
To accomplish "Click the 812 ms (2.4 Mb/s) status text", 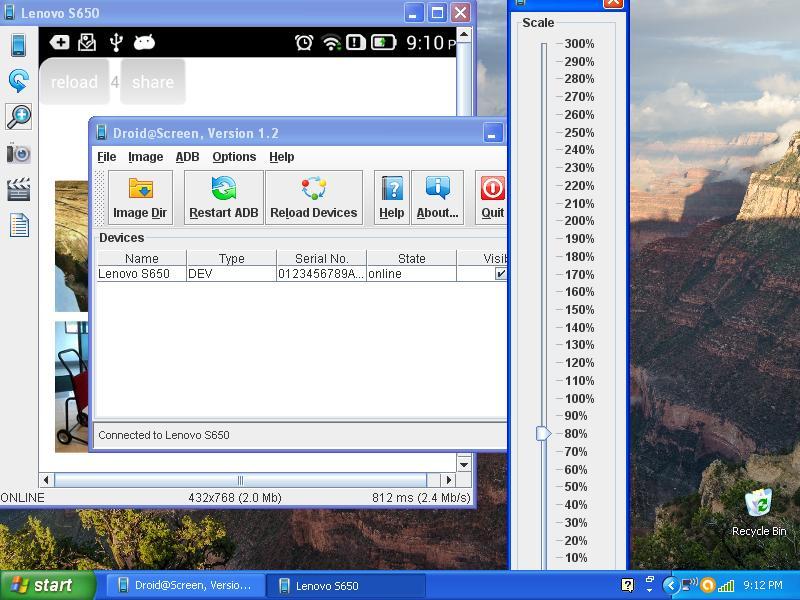I will click(x=421, y=497).
